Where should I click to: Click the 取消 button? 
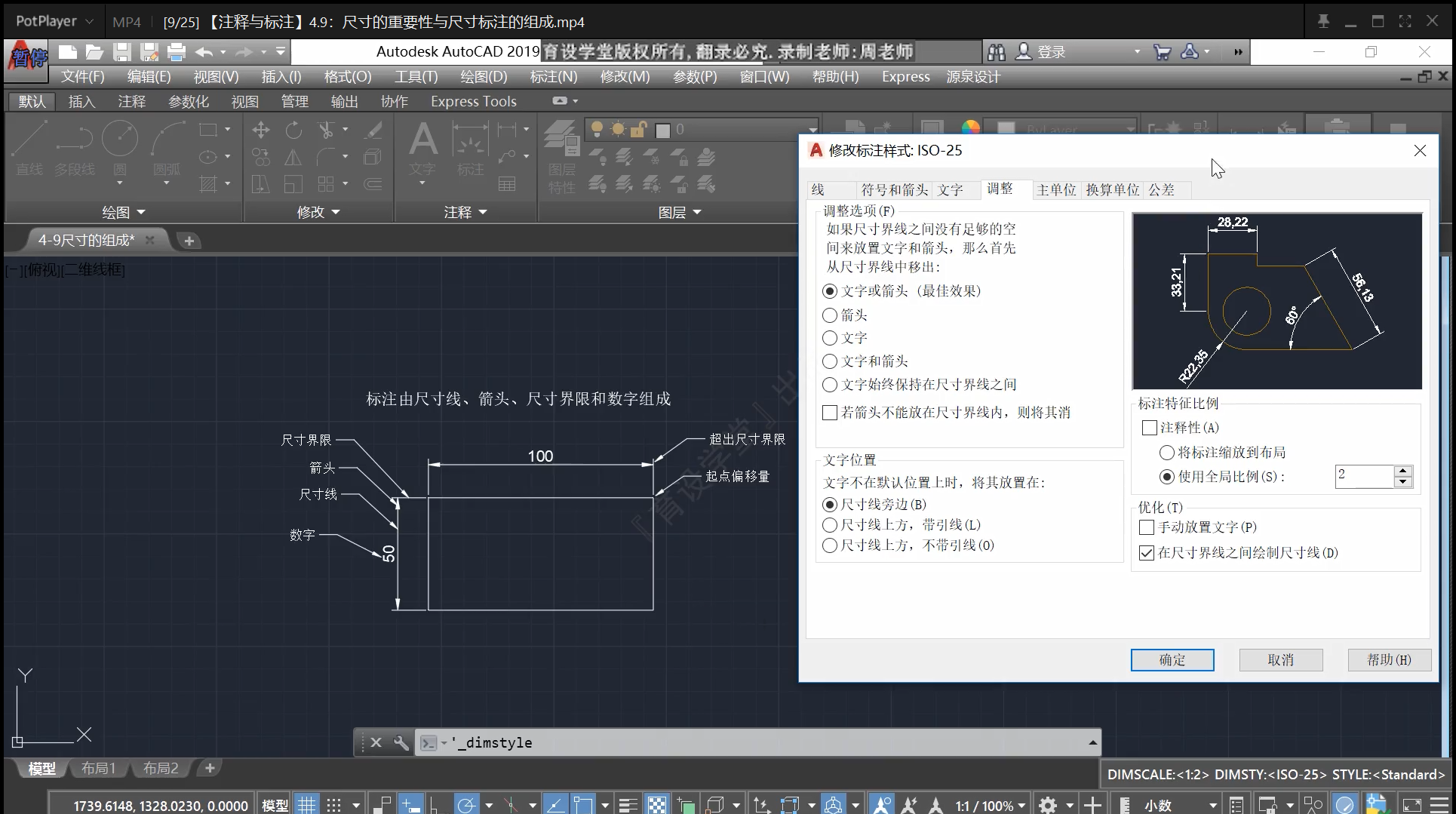click(1281, 660)
